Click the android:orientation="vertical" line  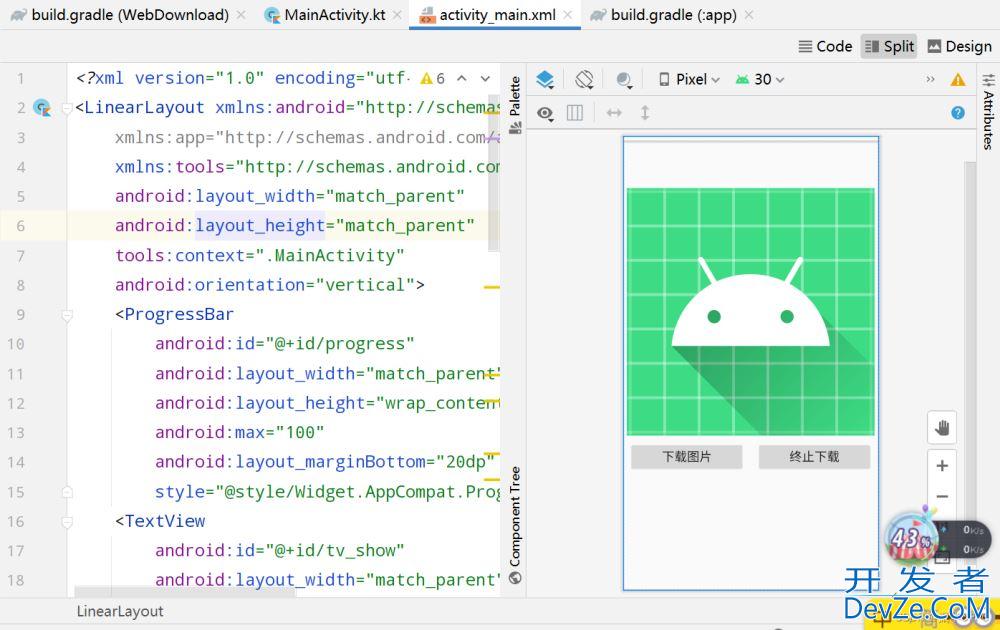[269, 284]
